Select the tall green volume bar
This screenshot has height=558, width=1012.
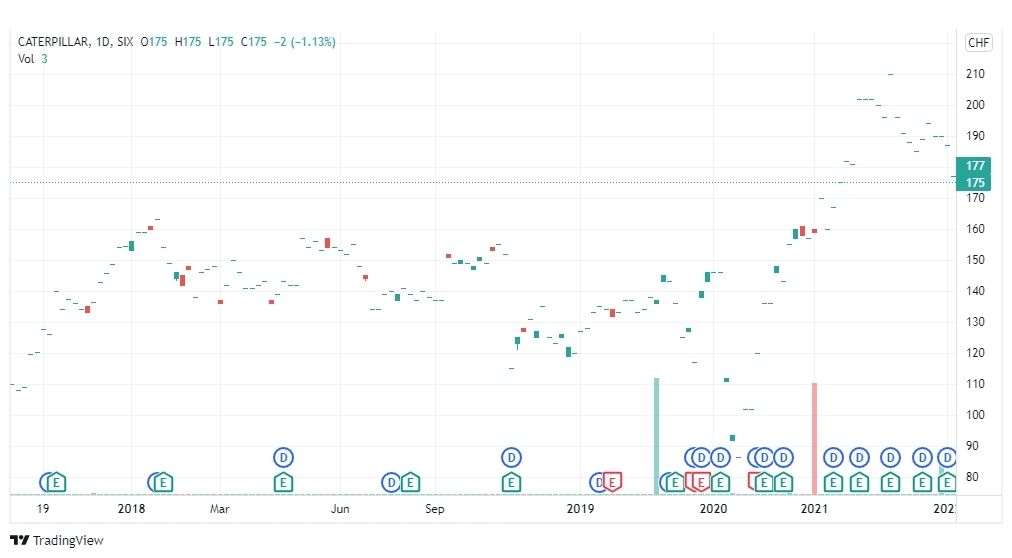tap(656, 436)
